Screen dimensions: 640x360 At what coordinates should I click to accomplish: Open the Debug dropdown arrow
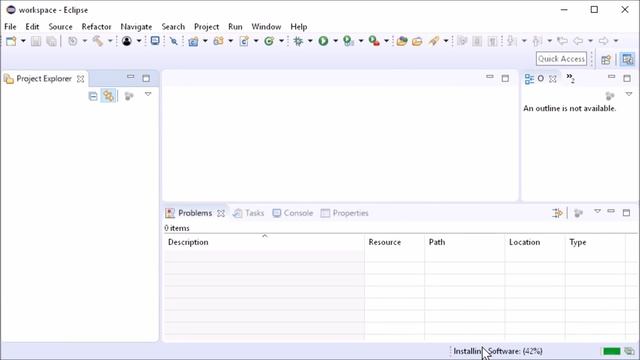click(x=310, y=41)
